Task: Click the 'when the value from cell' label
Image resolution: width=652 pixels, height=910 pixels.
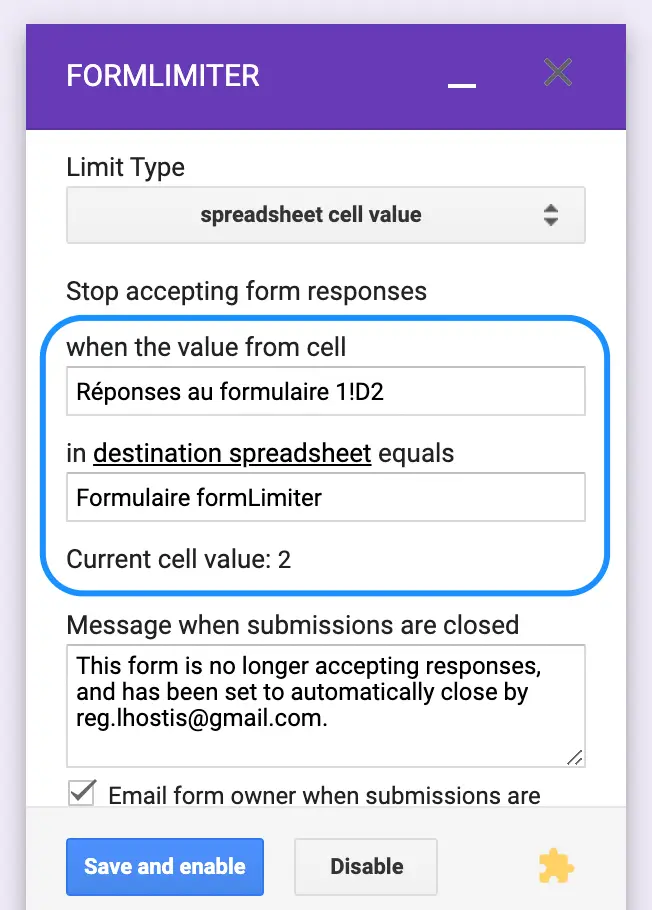Action: pyautogui.click(x=206, y=347)
